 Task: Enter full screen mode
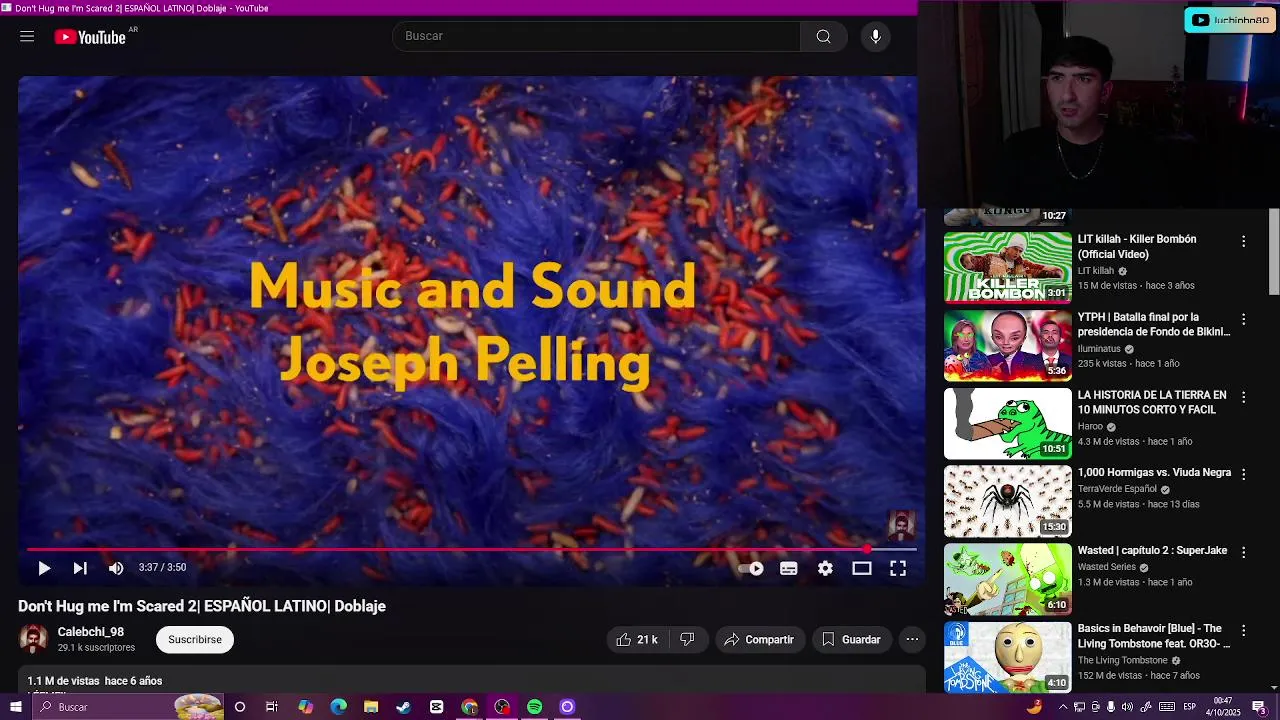pos(898,568)
